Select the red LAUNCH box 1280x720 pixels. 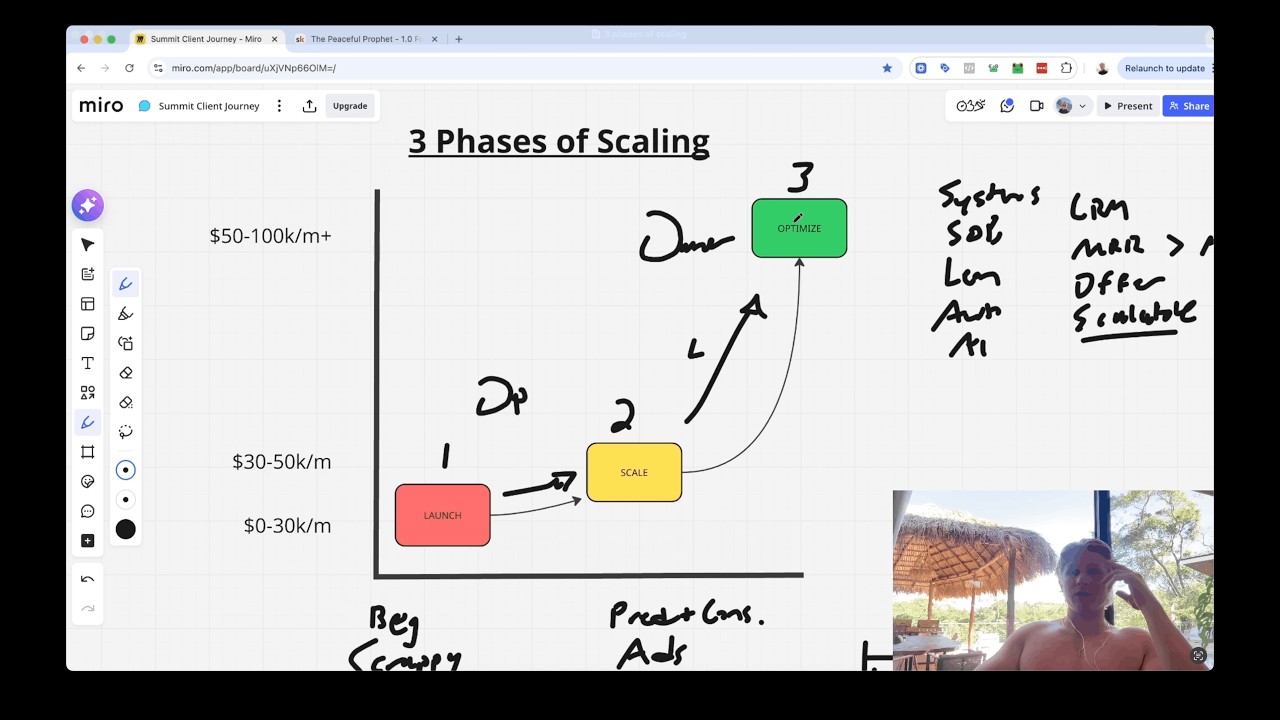click(x=443, y=515)
